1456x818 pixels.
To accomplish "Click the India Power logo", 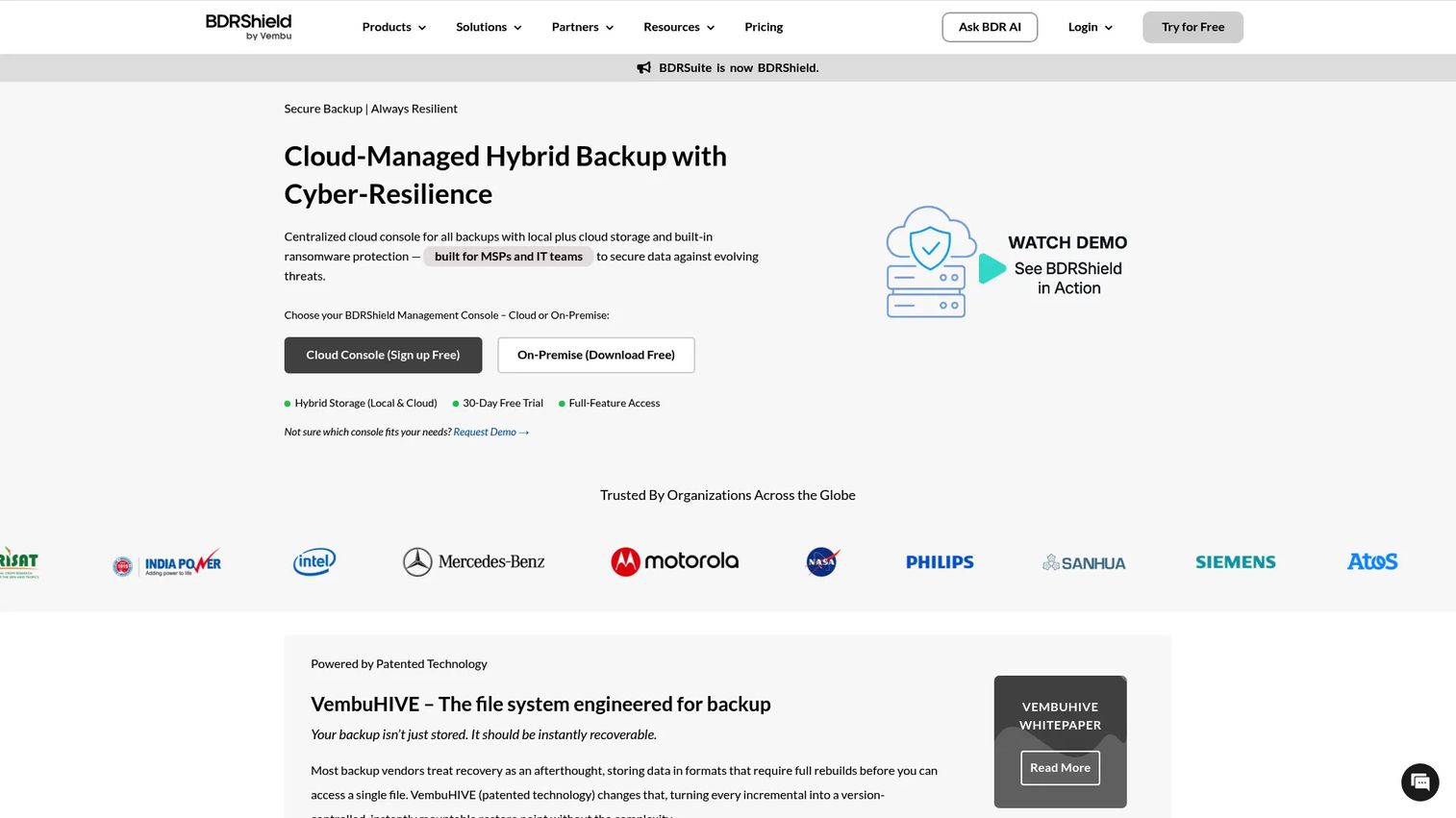I will [x=167, y=563].
